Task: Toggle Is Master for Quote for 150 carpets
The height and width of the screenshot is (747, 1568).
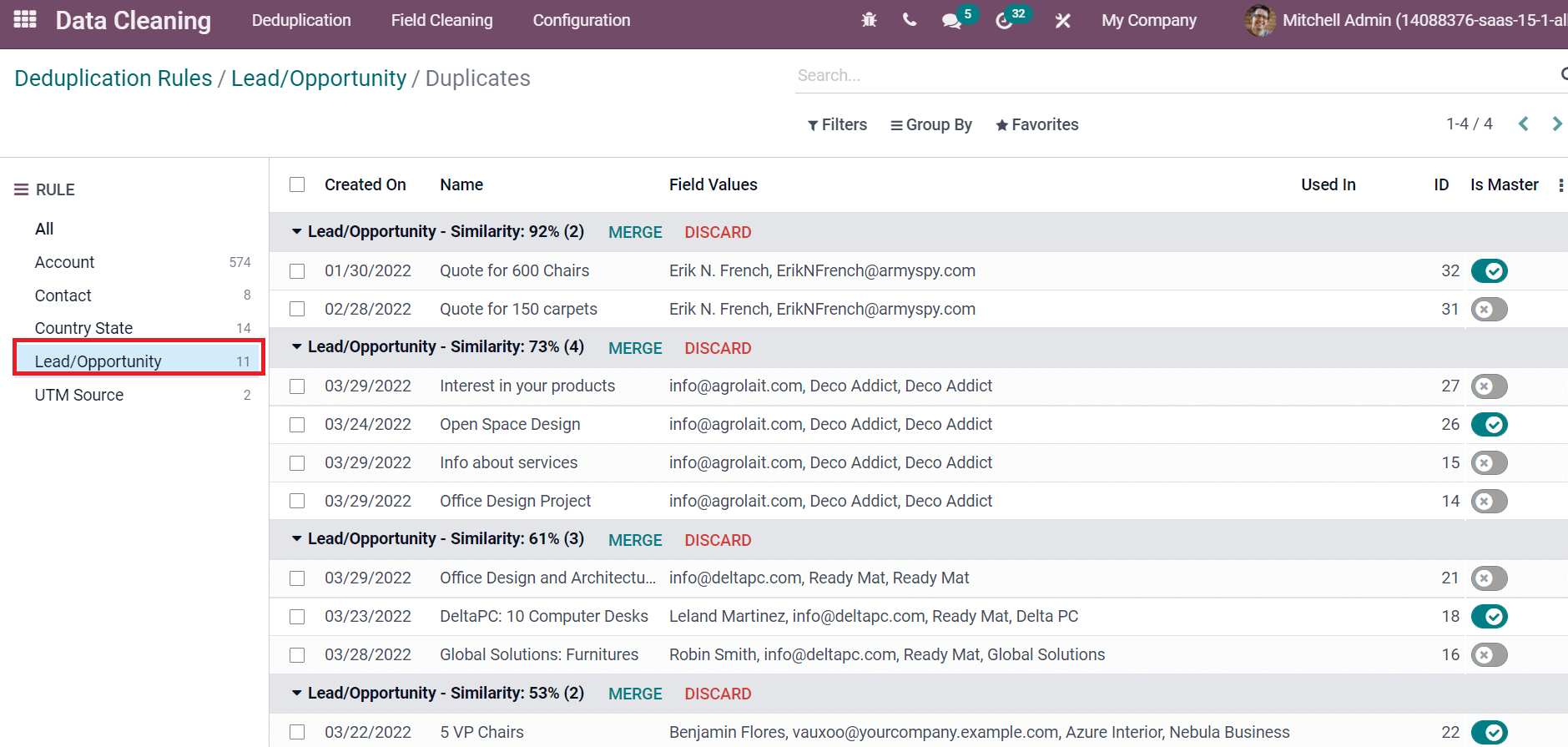Action: click(x=1489, y=310)
